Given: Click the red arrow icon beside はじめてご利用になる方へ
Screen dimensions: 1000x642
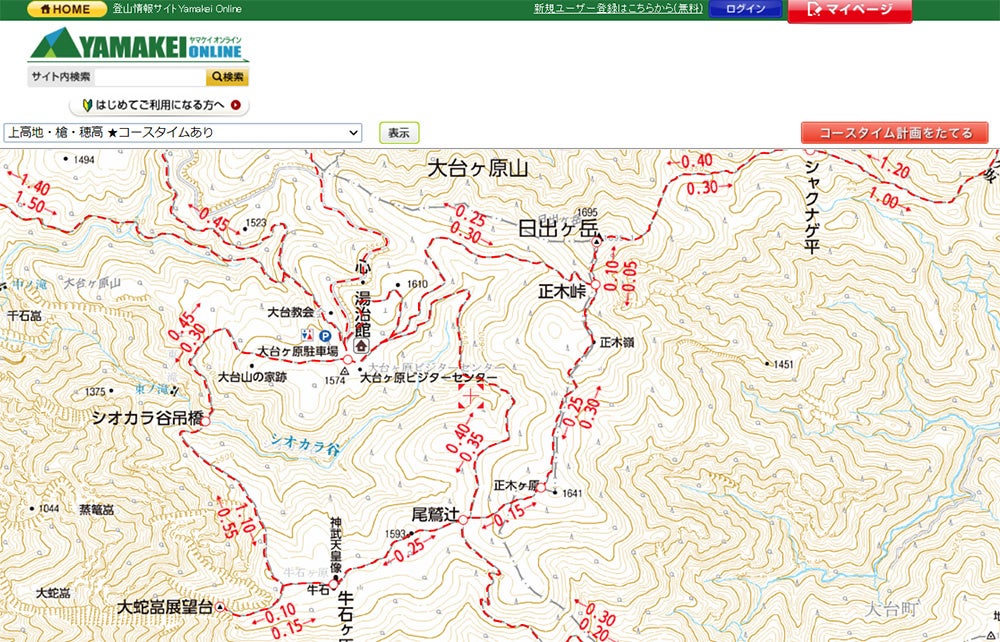Looking at the screenshot, I should tap(236, 105).
